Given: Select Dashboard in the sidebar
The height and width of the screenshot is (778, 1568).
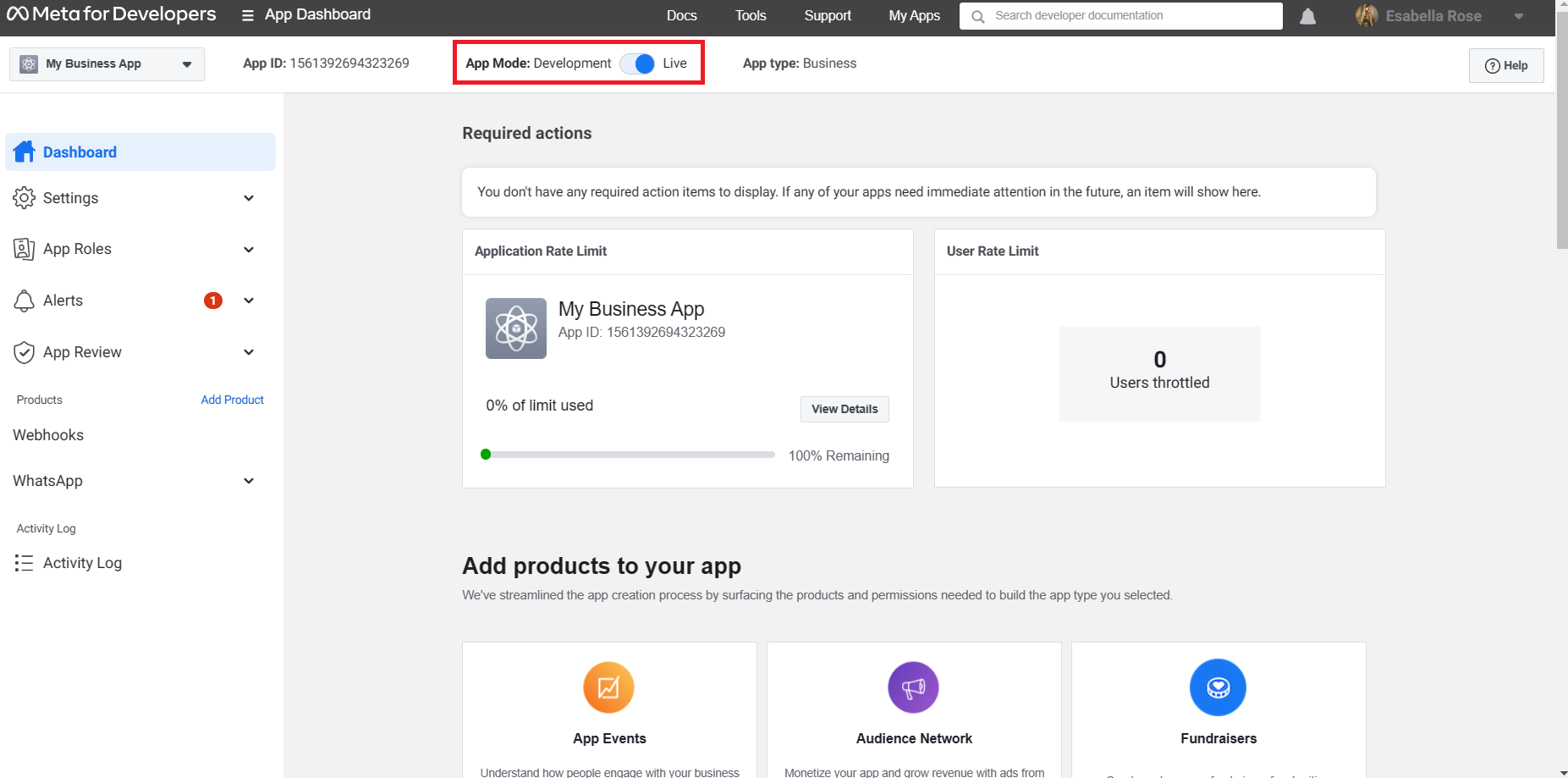Looking at the screenshot, I should click(x=140, y=152).
